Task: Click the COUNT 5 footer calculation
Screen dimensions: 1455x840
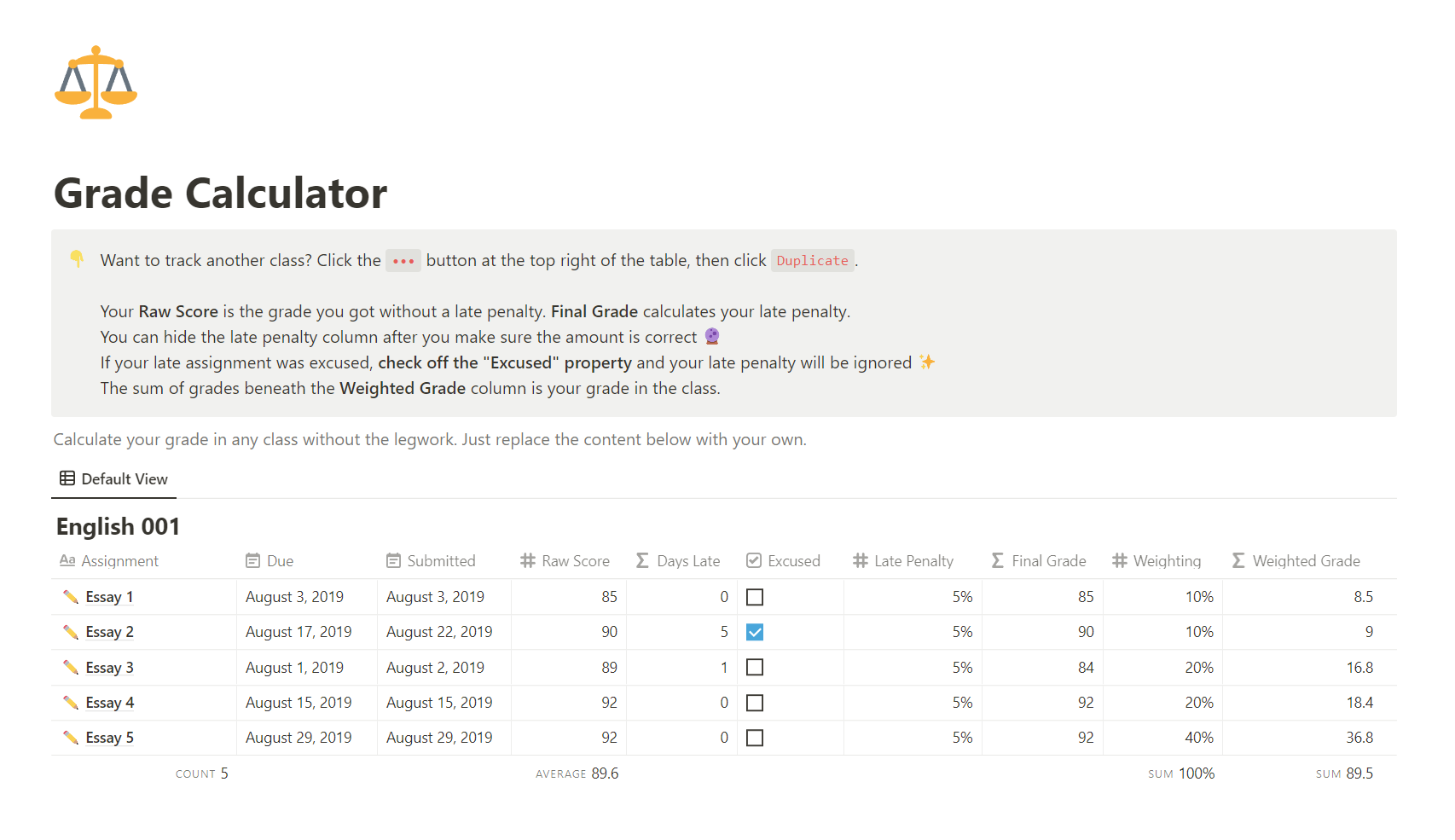Action: pos(201,773)
